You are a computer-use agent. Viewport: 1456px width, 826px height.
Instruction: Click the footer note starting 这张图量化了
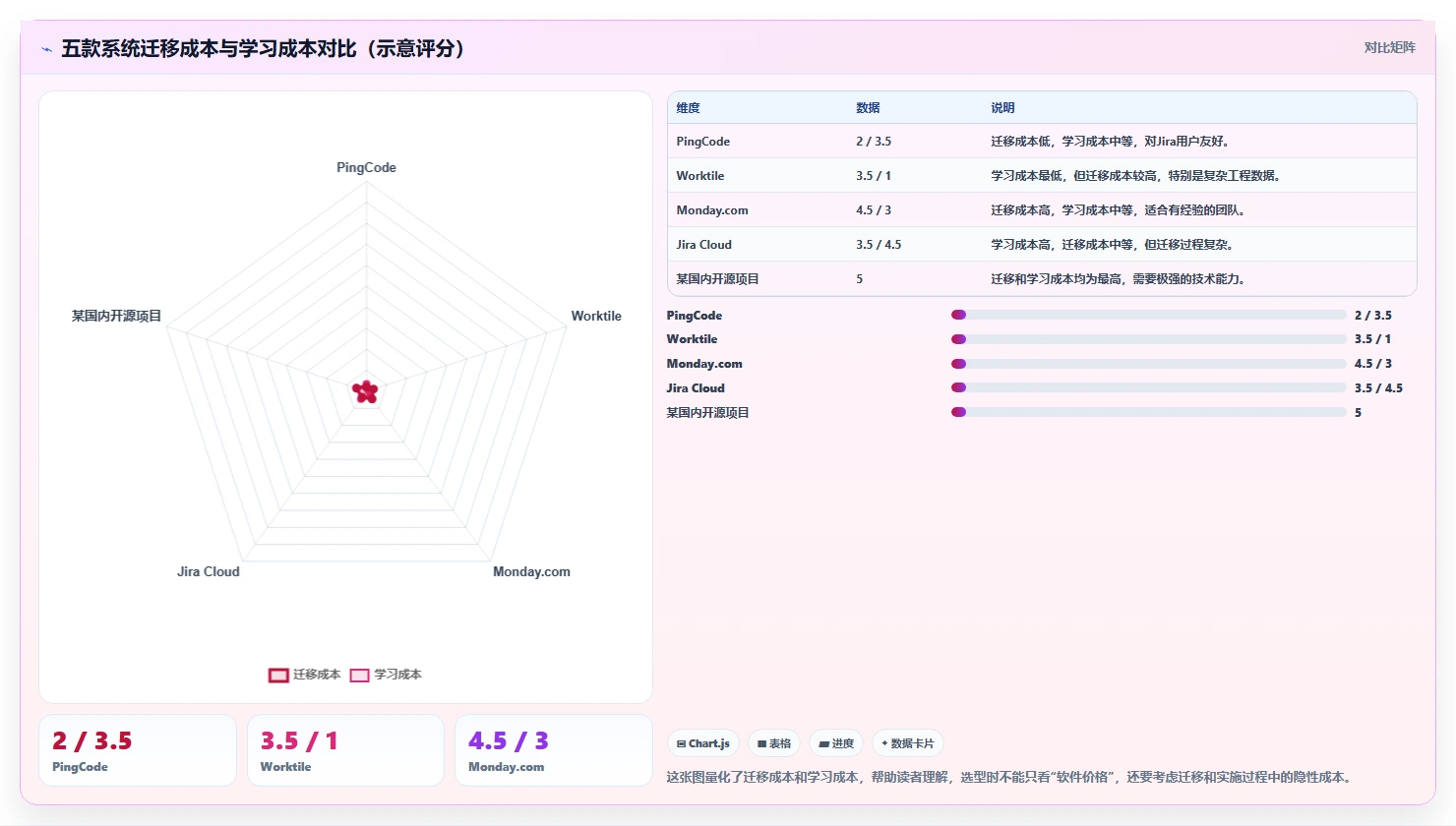tap(1010, 777)
